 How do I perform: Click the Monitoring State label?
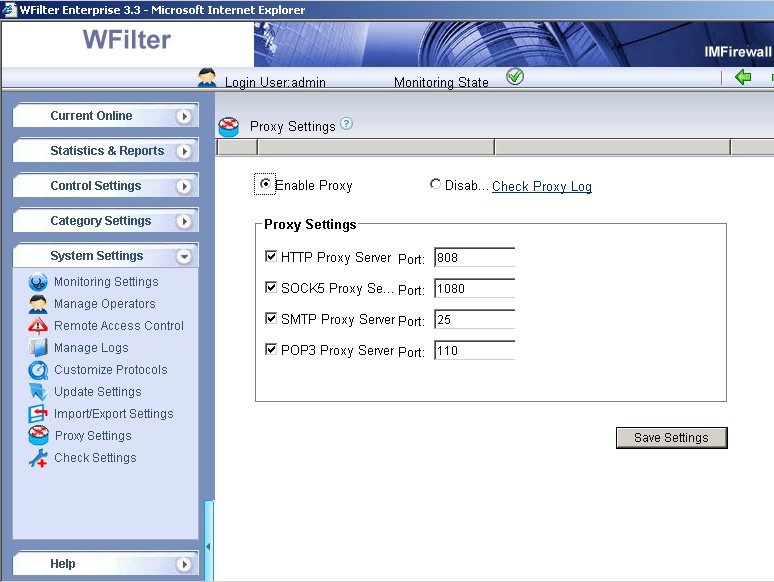tap(441, 82)
